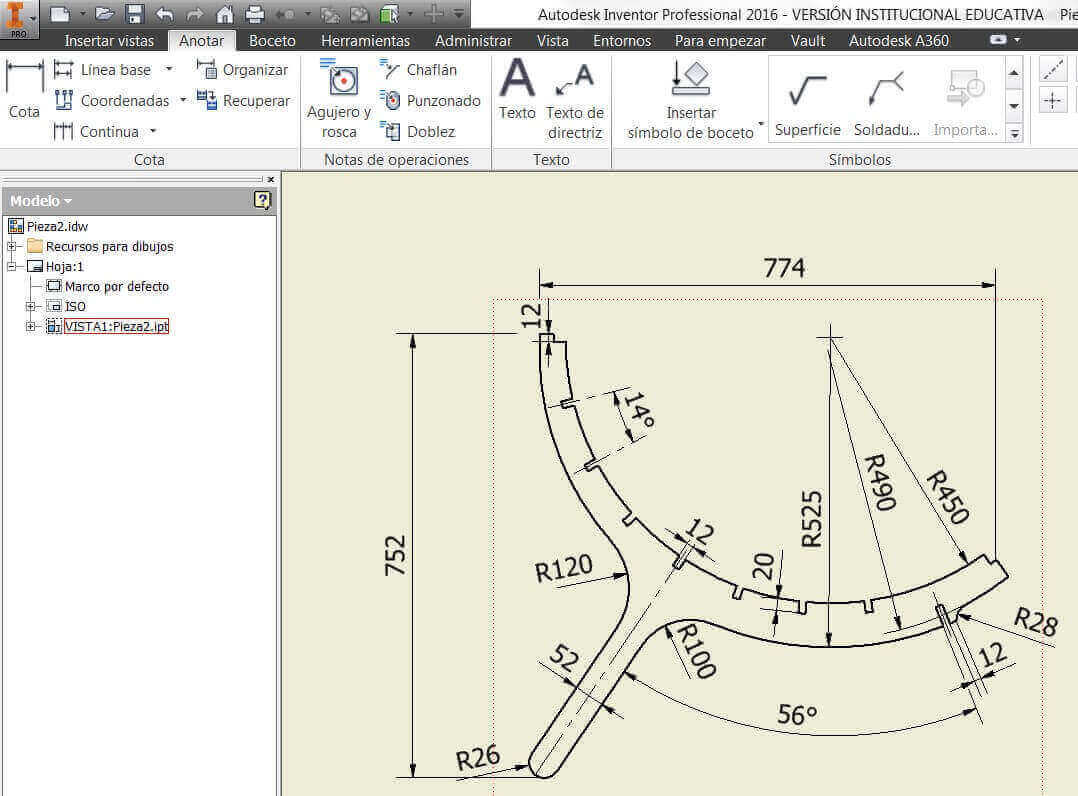Click the Agujero y rosca tool
The image size is (1078, 796).
pos(339,98)
